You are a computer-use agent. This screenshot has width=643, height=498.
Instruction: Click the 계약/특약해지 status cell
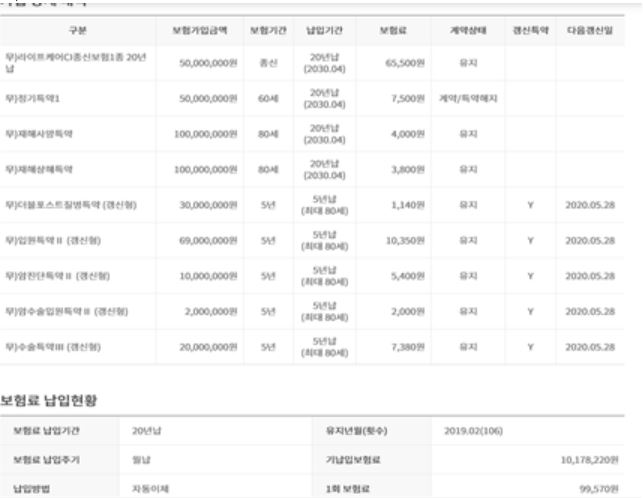tap(468, 98)
